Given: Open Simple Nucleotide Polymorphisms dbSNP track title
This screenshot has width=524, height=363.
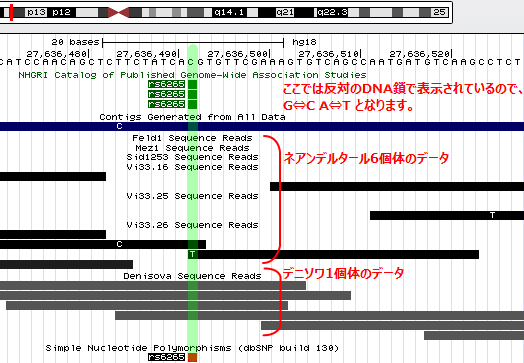Looking at the screenshot, I should pyautogui.click(x=192, y=348).
